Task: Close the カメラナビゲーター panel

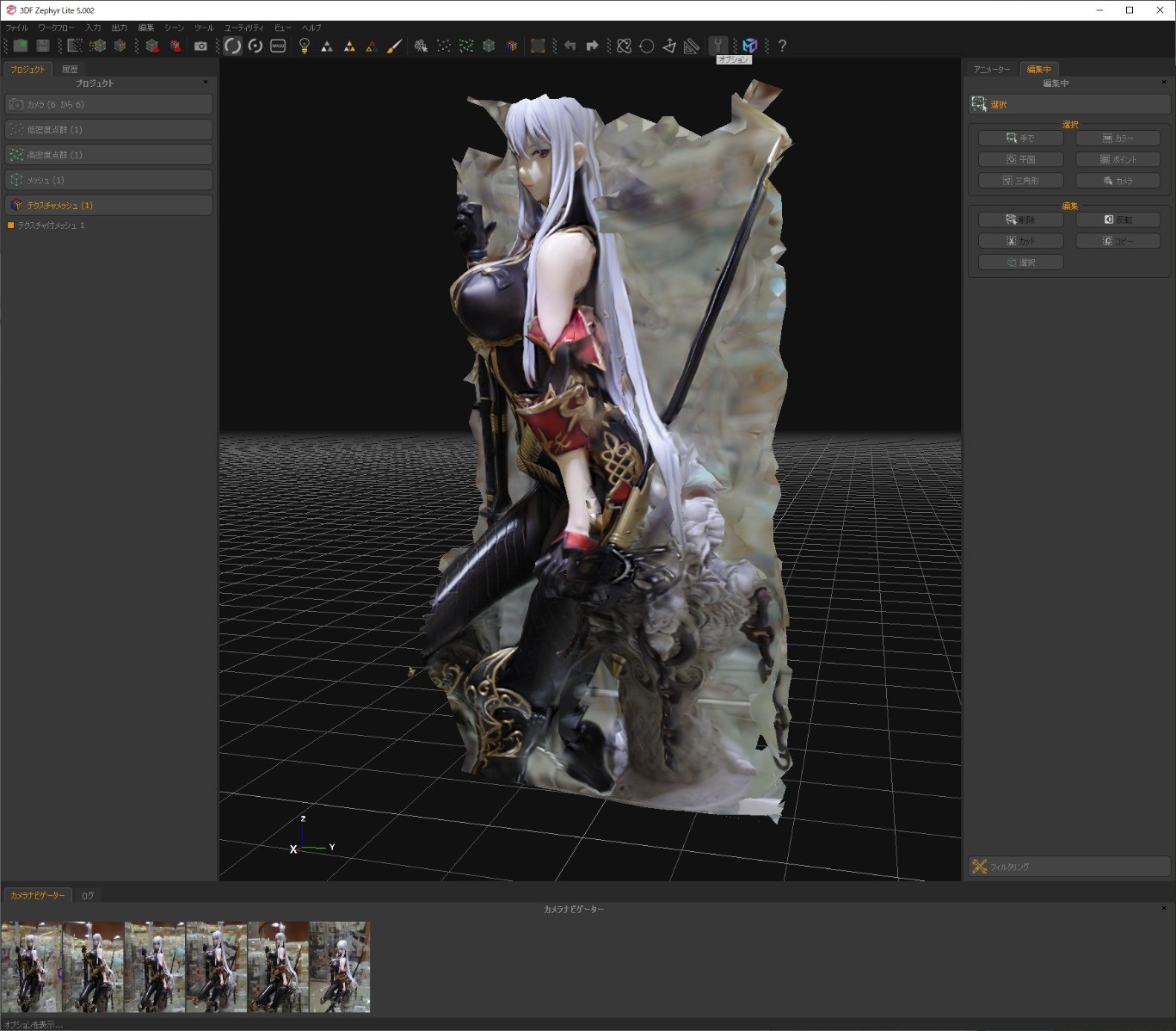Action: coord(1164,908)
